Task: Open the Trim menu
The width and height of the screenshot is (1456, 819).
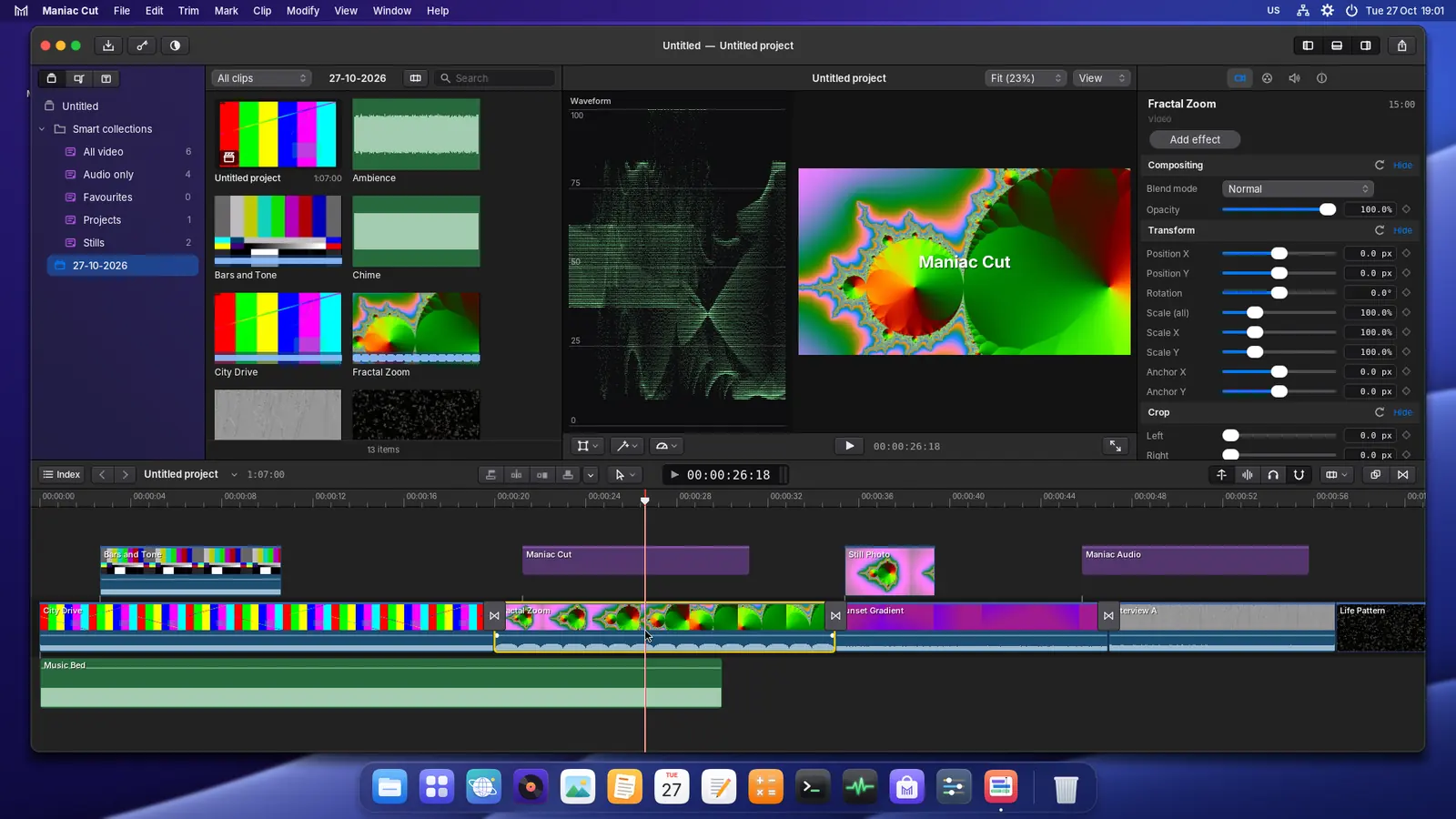Action: click(x=188, y=11)
